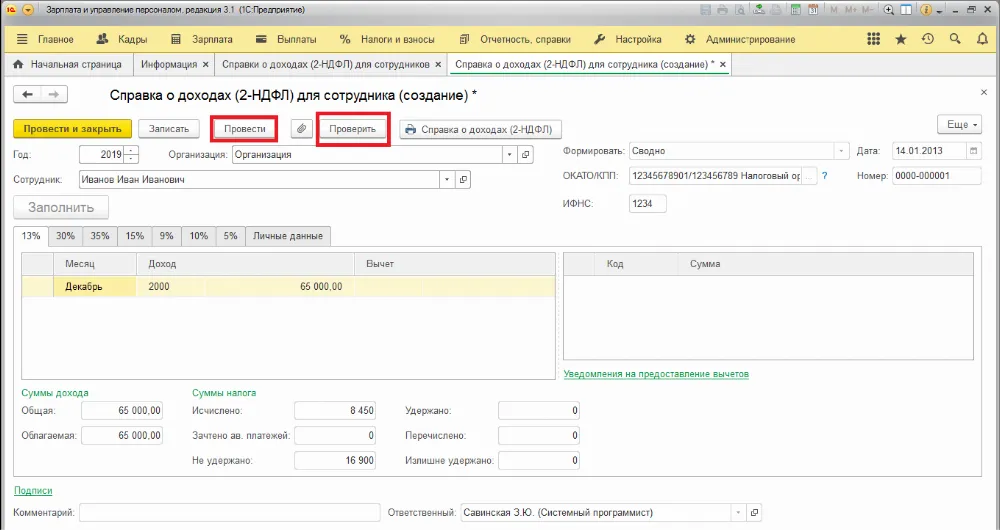Click the Заполнить button
The height and width of the screenshot is (530, 1000).
coord(61,207)
